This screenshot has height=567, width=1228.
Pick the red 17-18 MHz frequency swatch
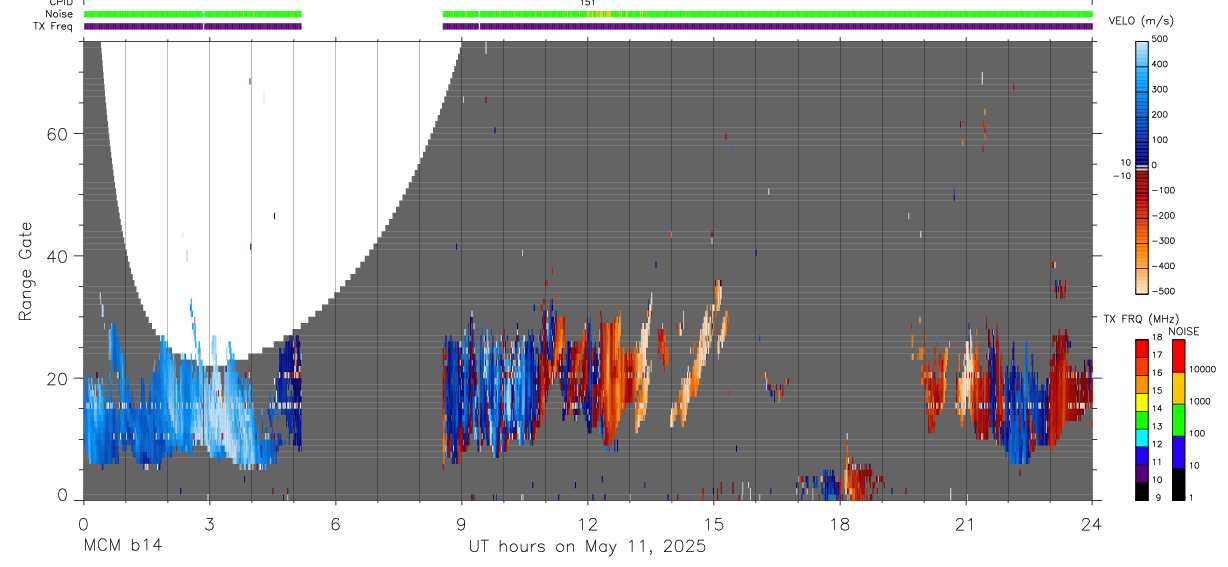click(x=1142, y=348)
